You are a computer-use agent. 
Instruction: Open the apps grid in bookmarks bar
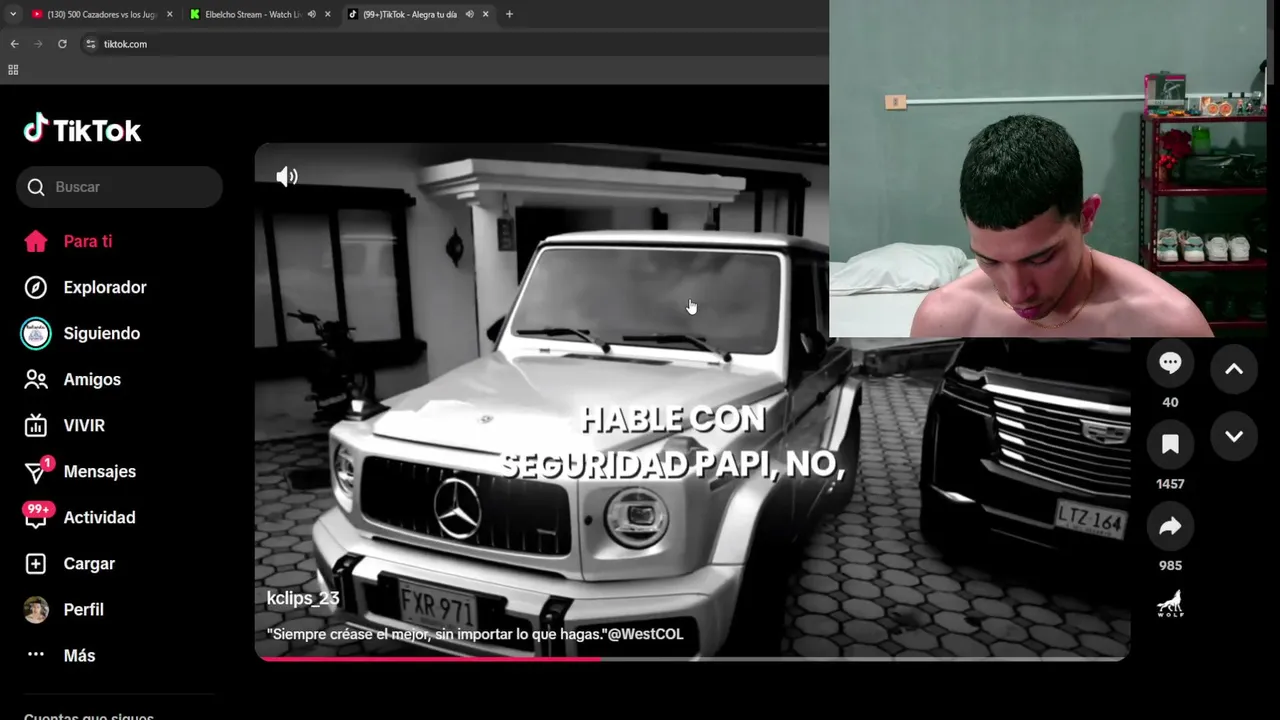pos(13,70)
